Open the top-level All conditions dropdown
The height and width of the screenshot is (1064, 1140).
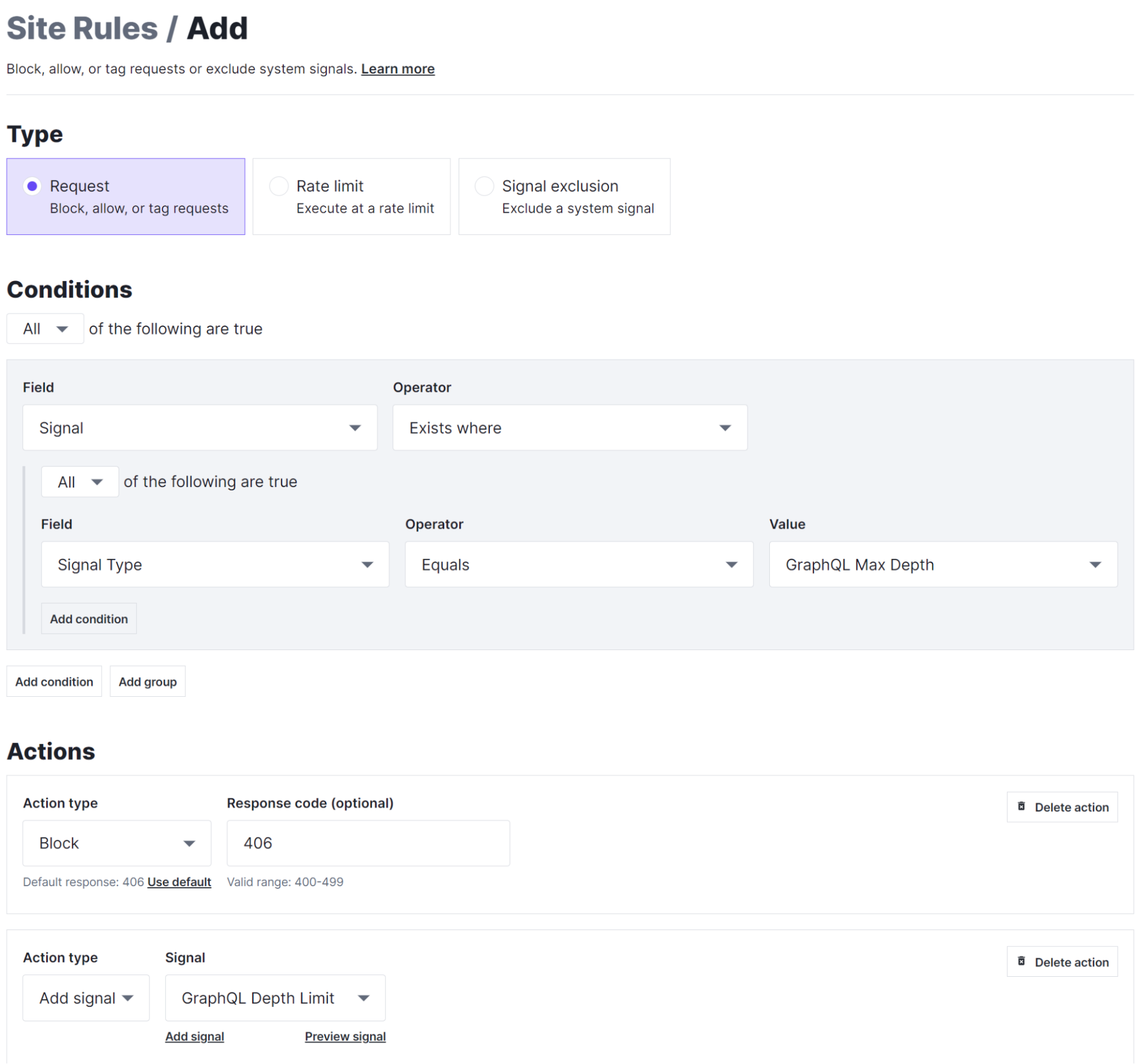pyautogui.click(x=45, y=328)
